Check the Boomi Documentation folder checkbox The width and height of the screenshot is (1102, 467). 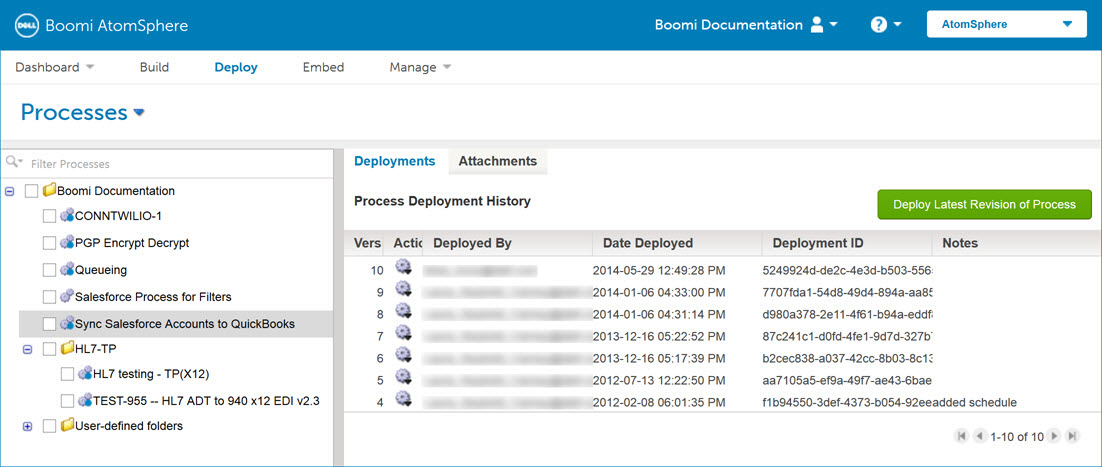coord(32,191)
